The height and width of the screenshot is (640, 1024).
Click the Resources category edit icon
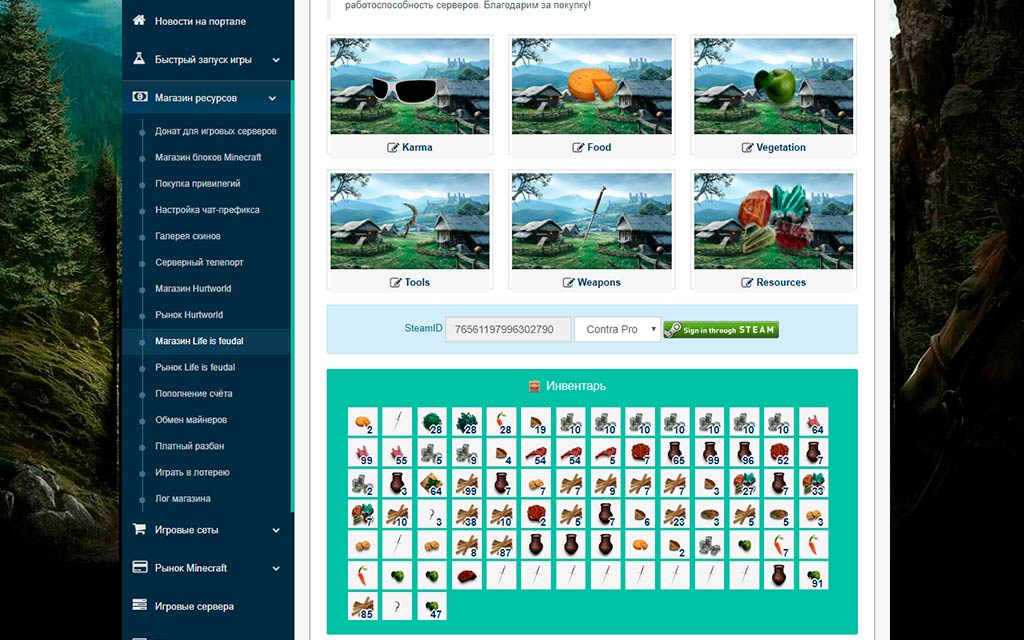tap(747, 283)
